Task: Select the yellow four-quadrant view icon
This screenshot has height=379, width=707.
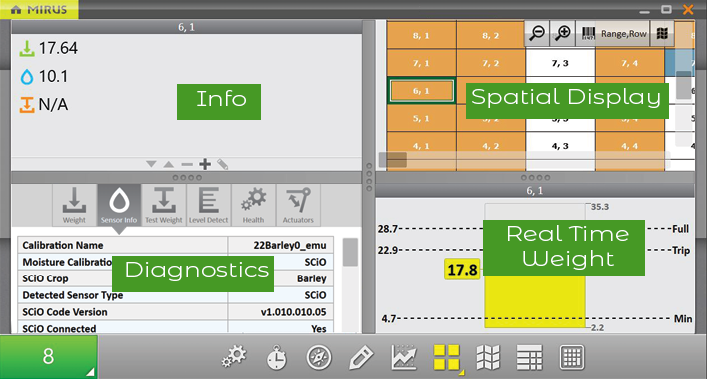Action: [x=446, y=357]
